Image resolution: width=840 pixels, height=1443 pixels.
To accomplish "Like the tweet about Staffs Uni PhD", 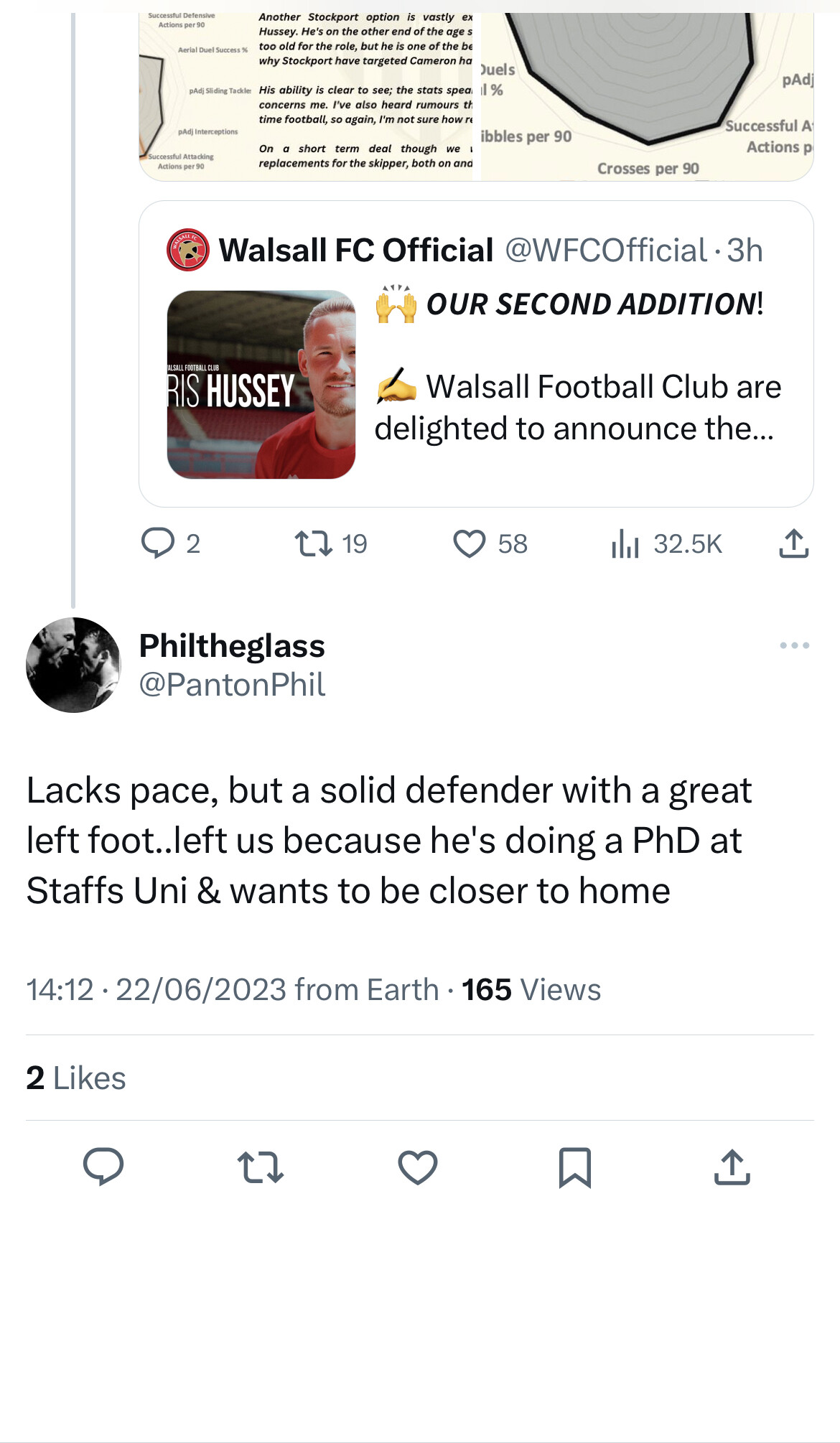I will [x=418, y=1167].
